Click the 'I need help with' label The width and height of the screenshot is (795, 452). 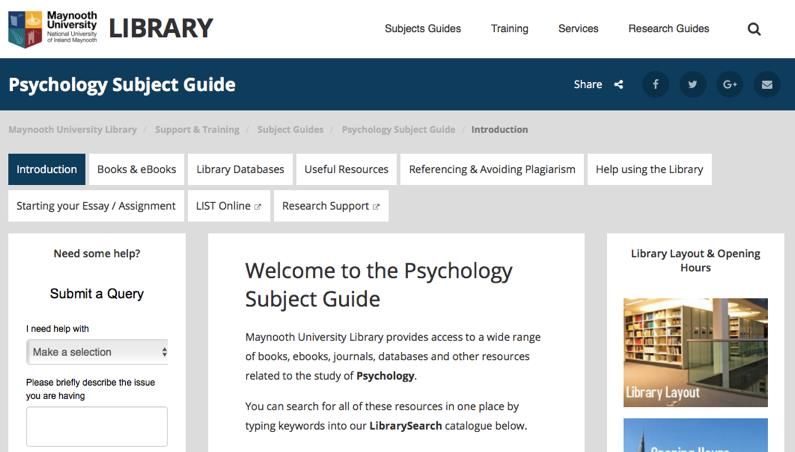(x=57, y=329)
